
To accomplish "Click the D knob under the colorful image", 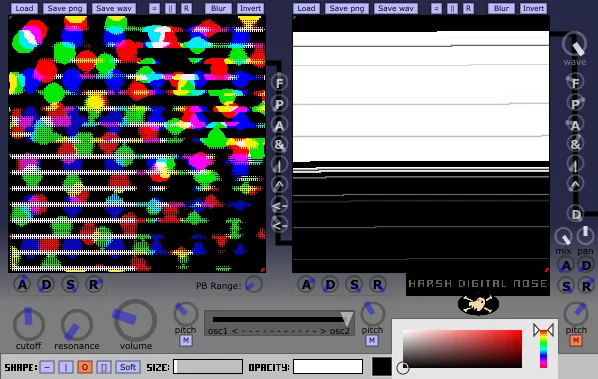I will click(46, 284).
